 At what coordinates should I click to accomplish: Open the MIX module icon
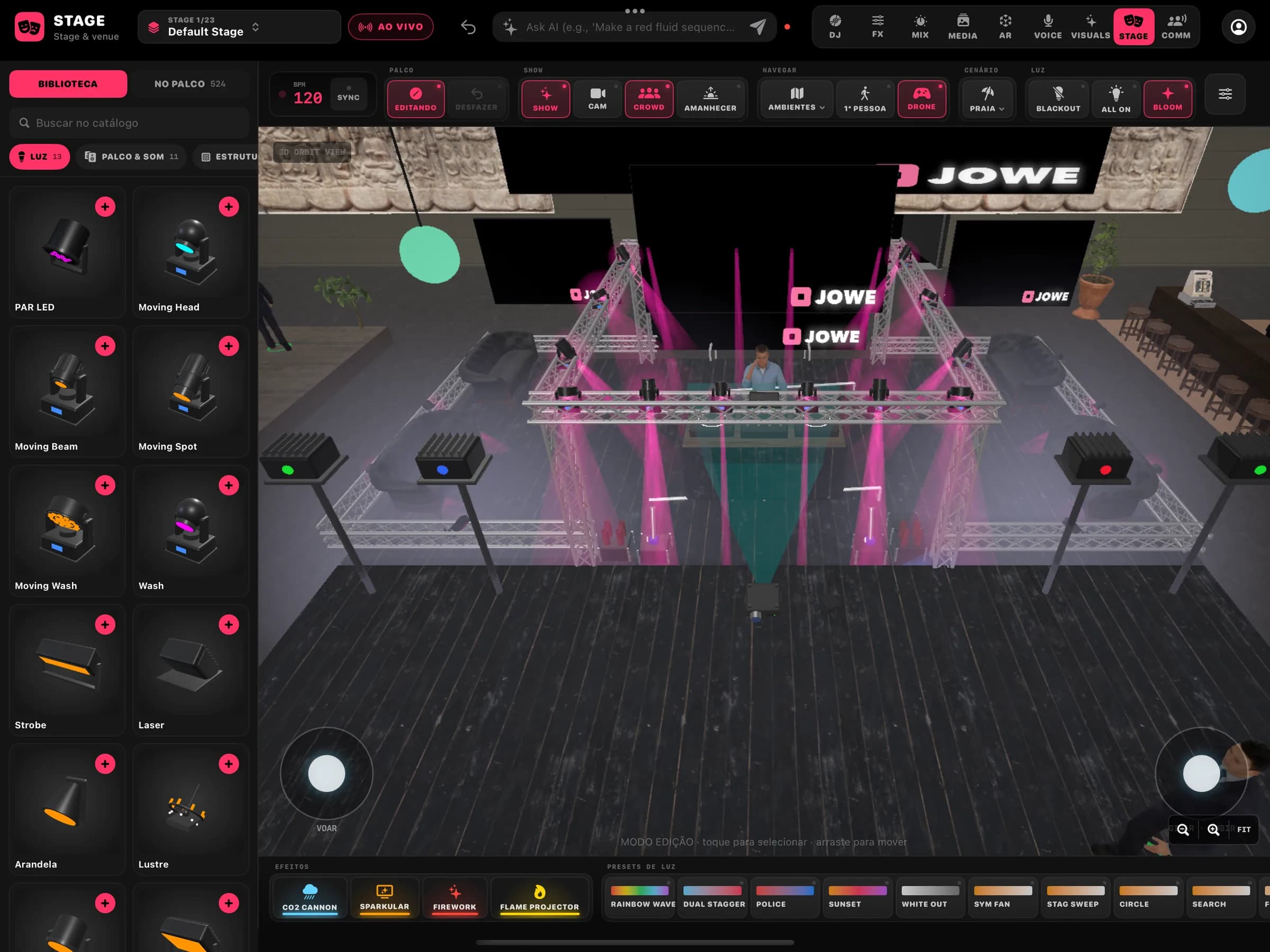[920, 27]
